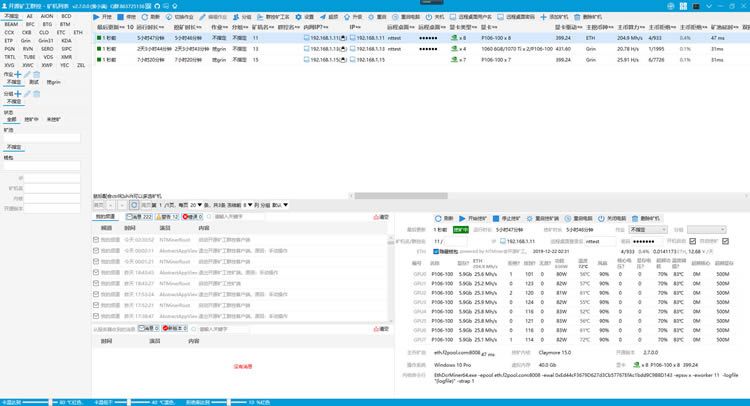Viewport: 750px width, 406px height.
Task: Click the 清空 clear button above the message list
Action: [381, 217]
